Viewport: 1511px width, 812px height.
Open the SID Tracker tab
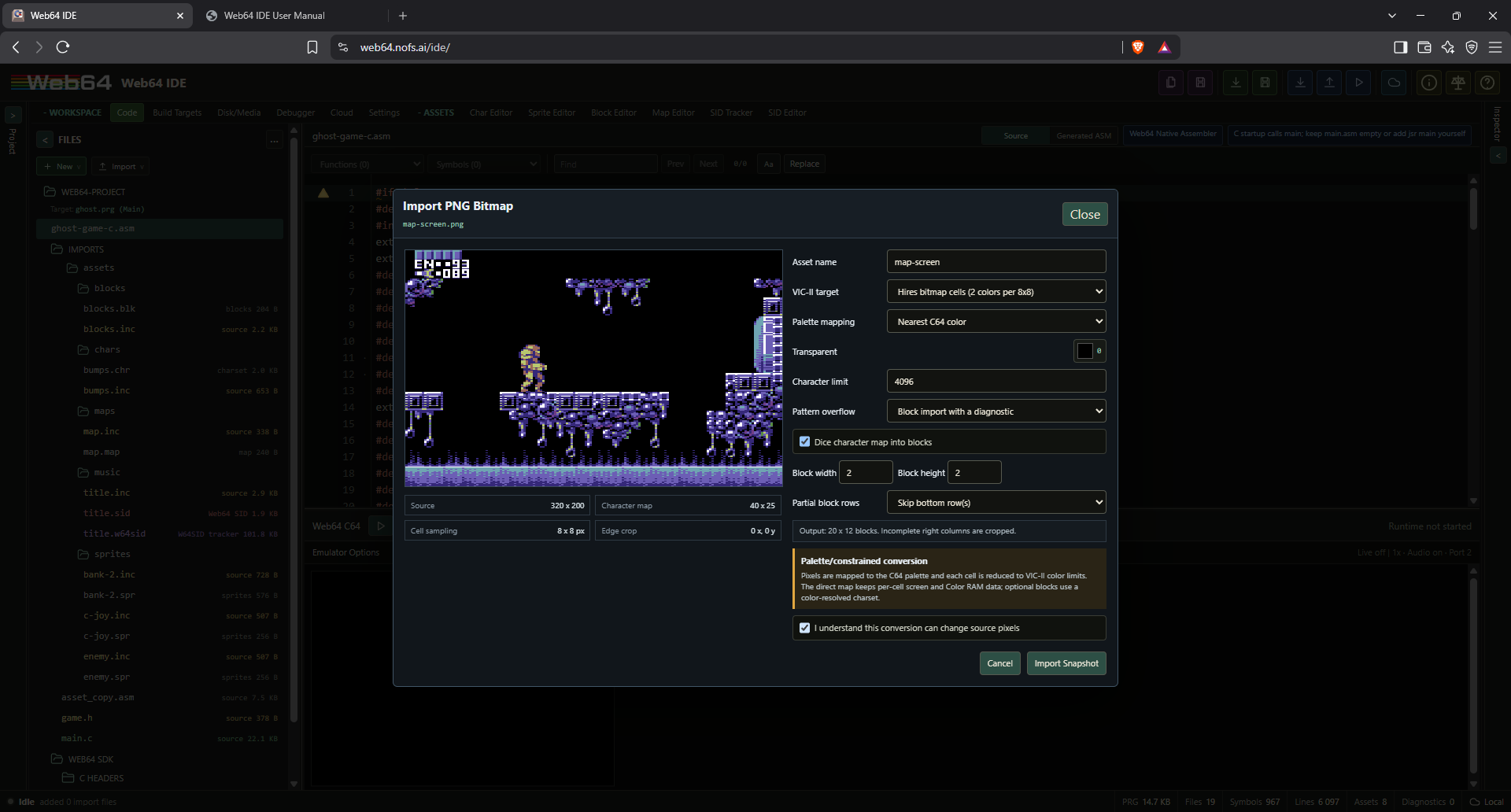(x=731, y=113)
